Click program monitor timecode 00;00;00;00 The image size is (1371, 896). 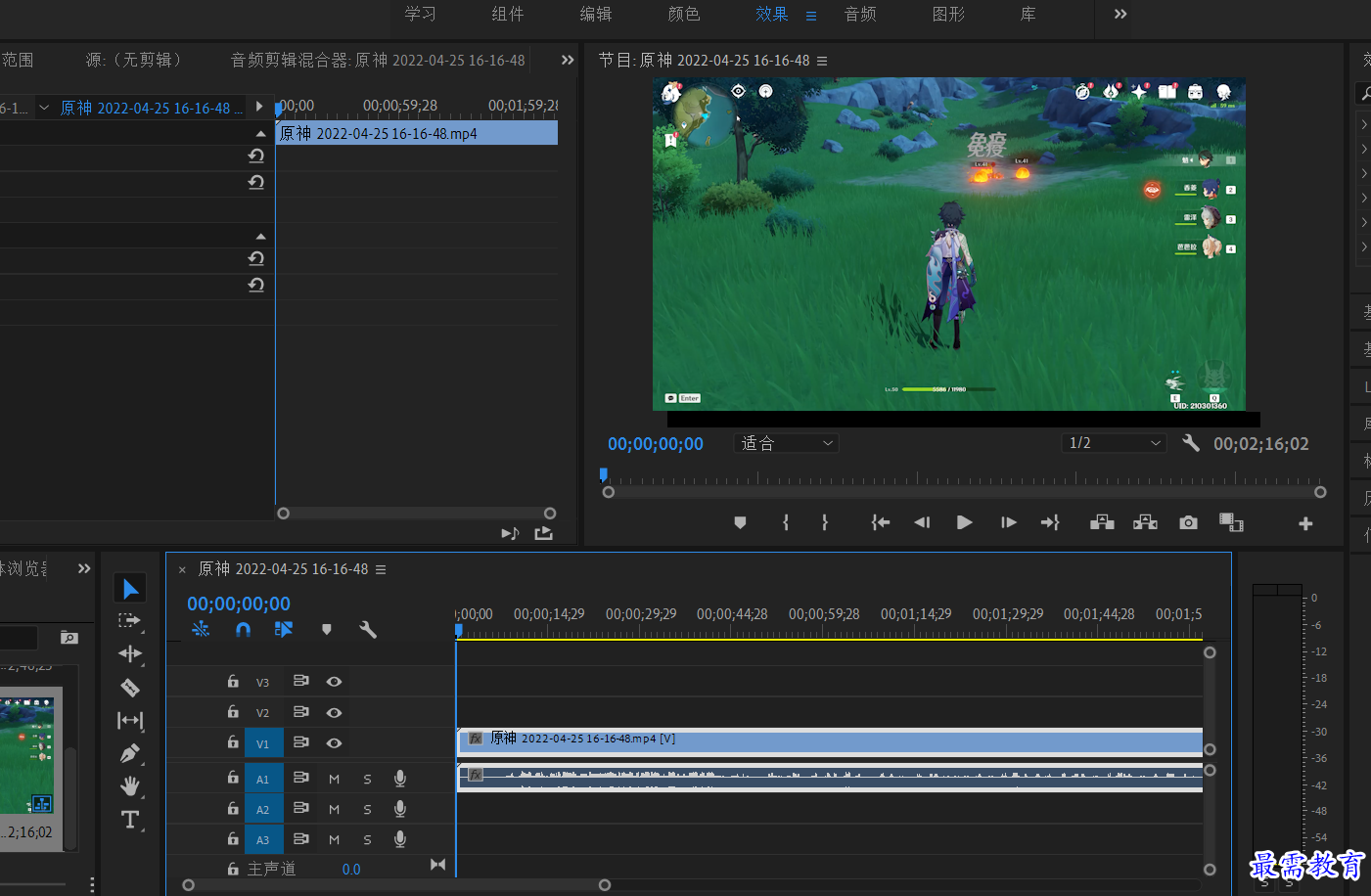click(656, 443)
